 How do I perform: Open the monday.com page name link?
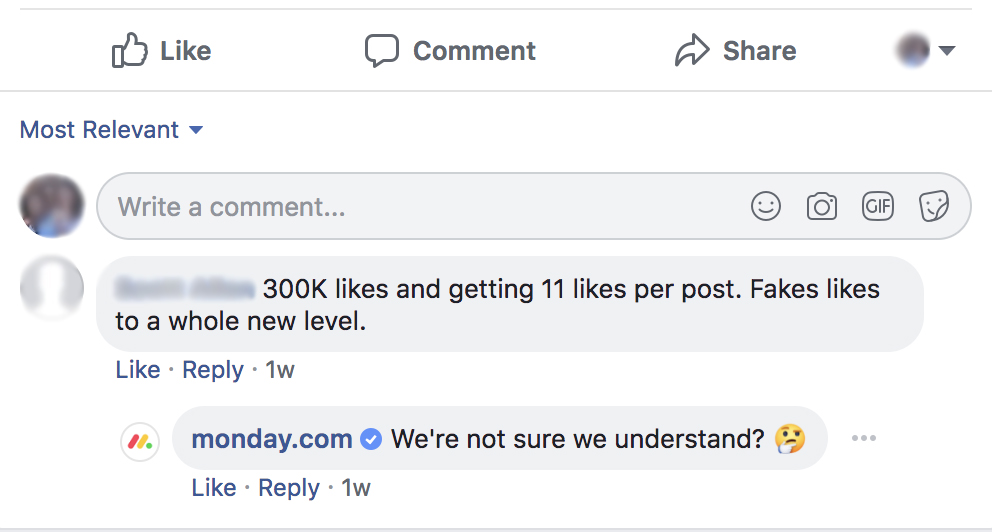[x=272, y=439]
